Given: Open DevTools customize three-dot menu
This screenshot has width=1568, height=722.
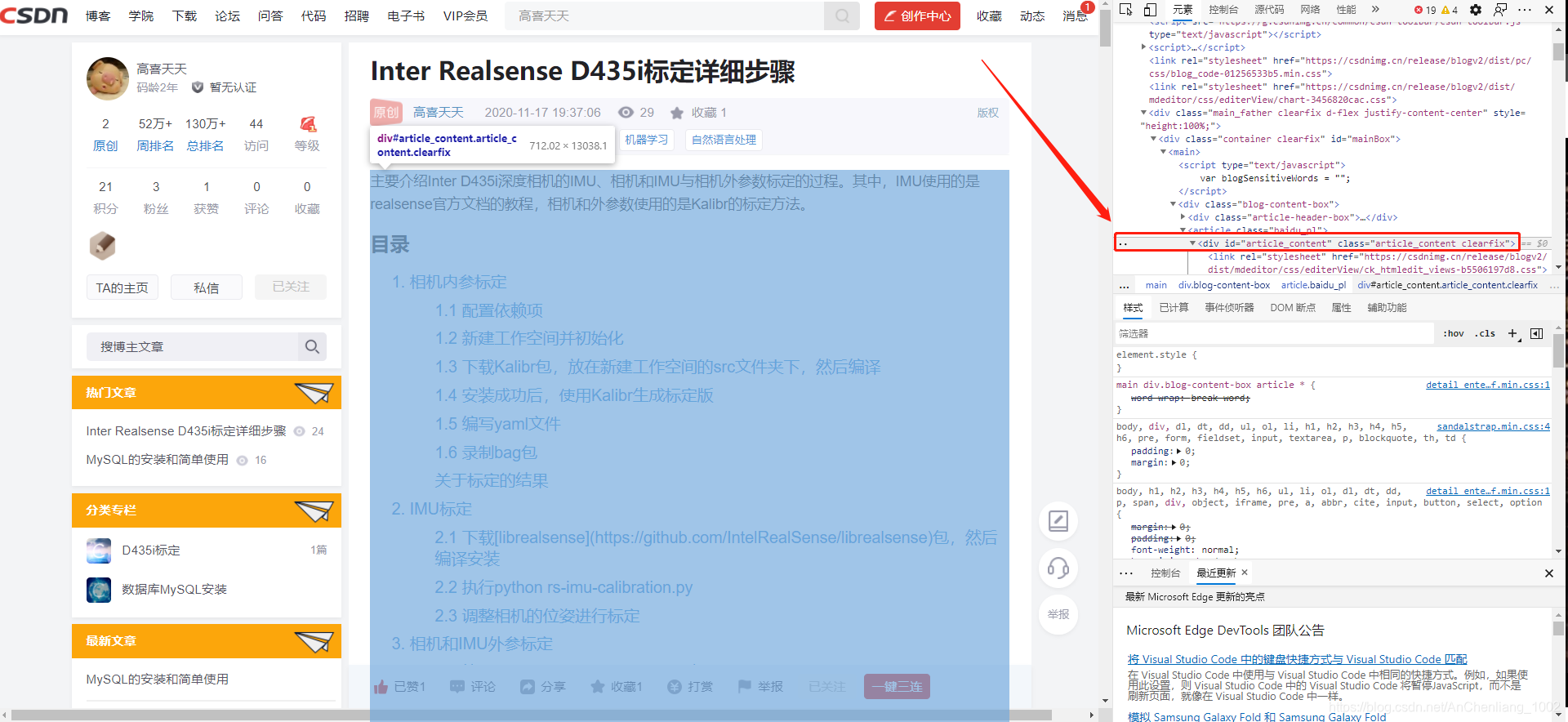Looking at the screenshot, I should coord(1525,10).
